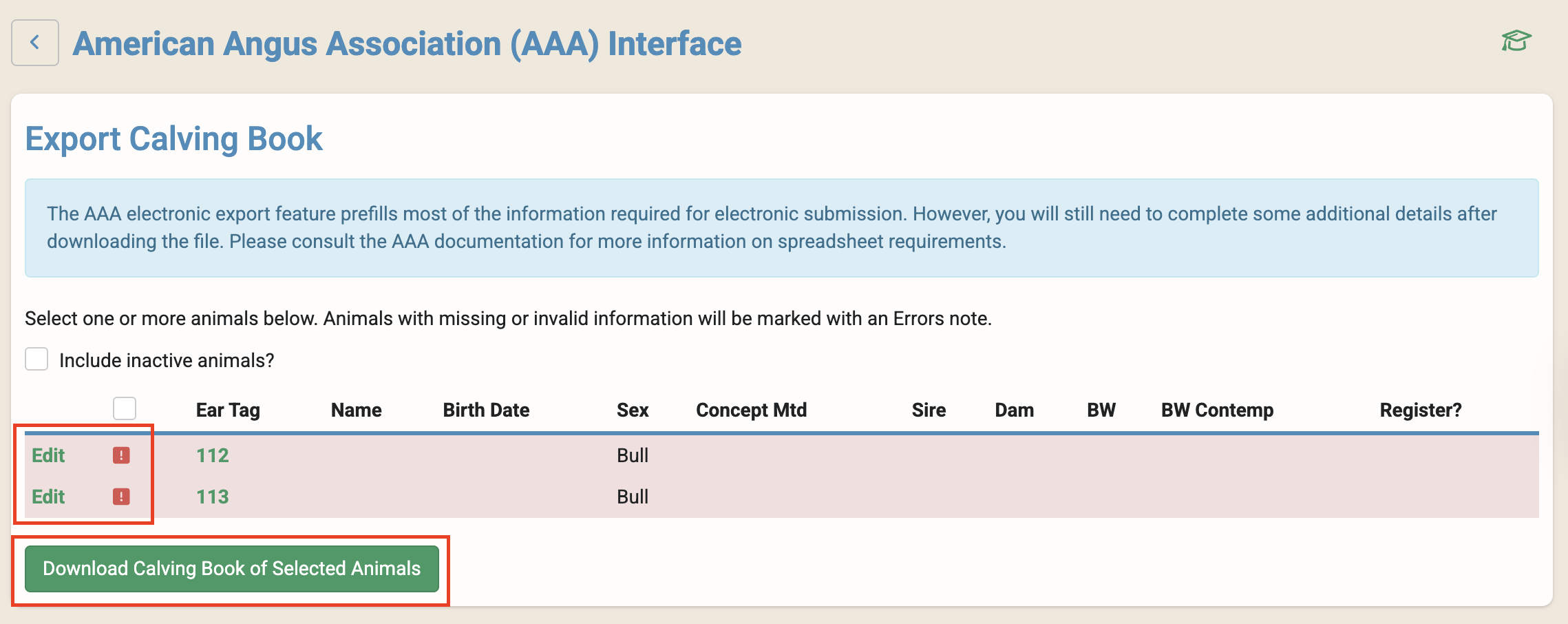1568x624 pixels.
Task: Click the Birth Date column header
Action: [486, 410]
